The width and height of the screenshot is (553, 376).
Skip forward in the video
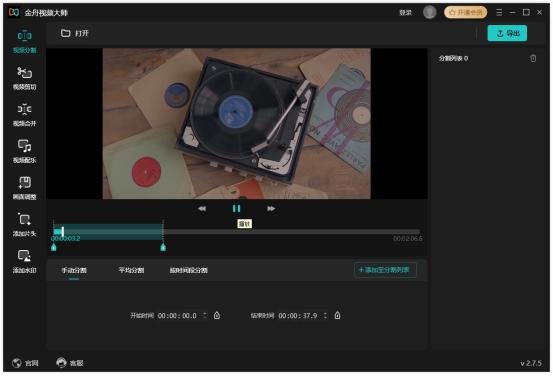point(271,209)
